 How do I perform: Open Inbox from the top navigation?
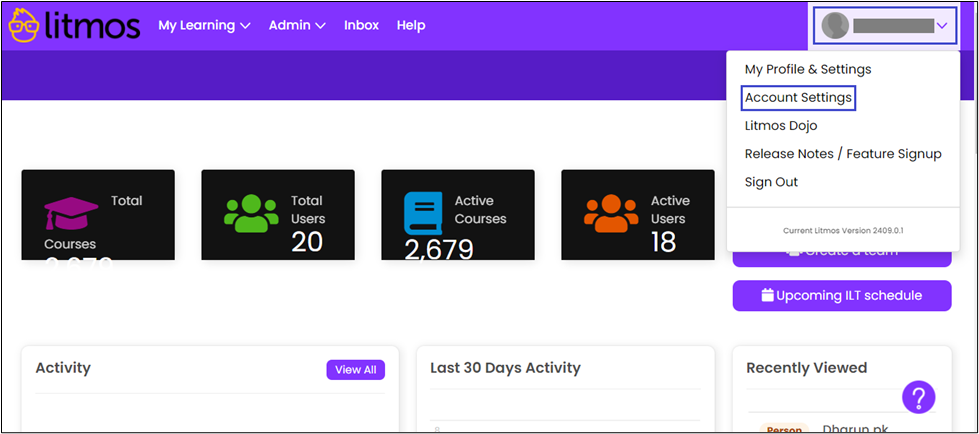(361, 25)
